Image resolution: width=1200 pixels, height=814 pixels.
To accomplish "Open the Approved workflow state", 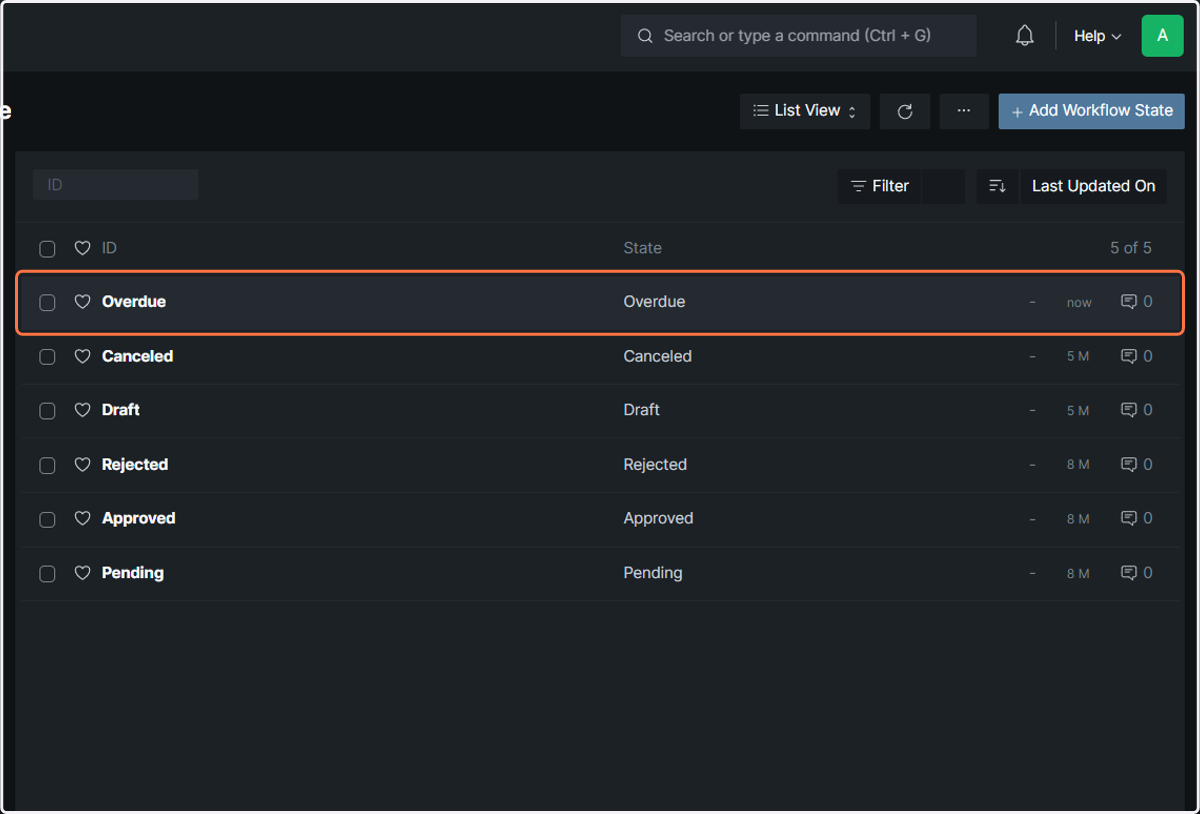I will click(x=138, y=519).
